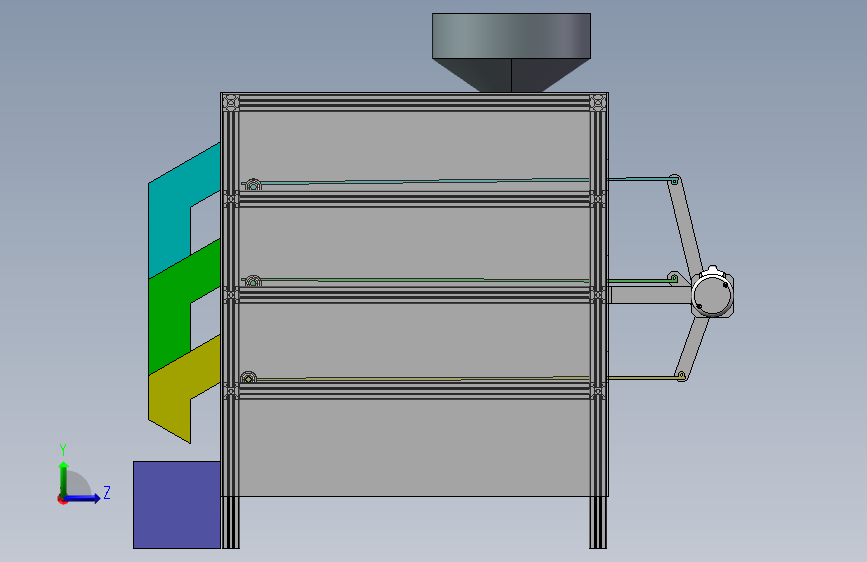Click the blue Z axis arrow
This screenshot has height=562, width=867.
click(x=83, y=498)
